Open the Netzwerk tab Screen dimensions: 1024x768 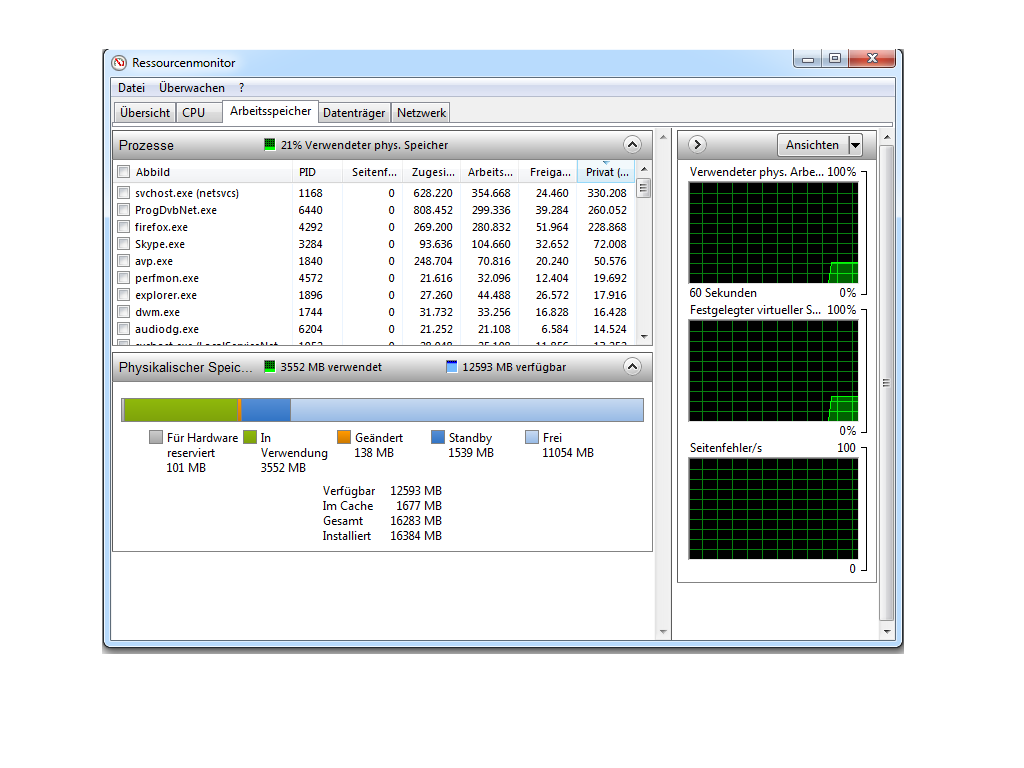[421, 113]
